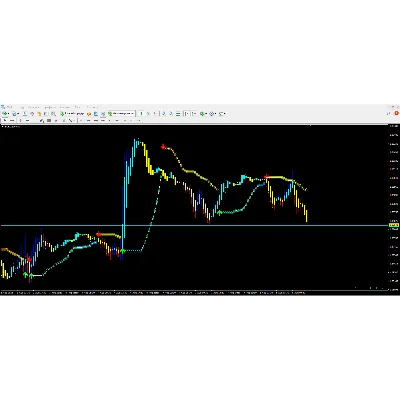The height and width of the screenshot is (400, 400).
Task: Toggle the Data Window icon
Action: click(x=32, y=114)
